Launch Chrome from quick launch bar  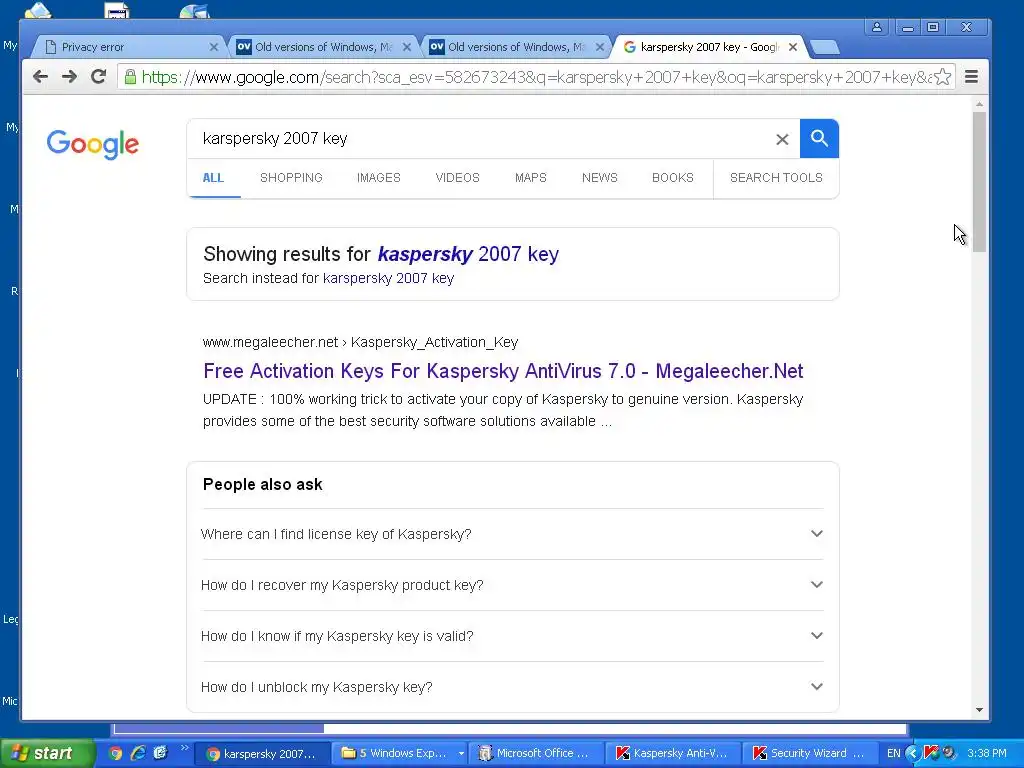(116, 753)
